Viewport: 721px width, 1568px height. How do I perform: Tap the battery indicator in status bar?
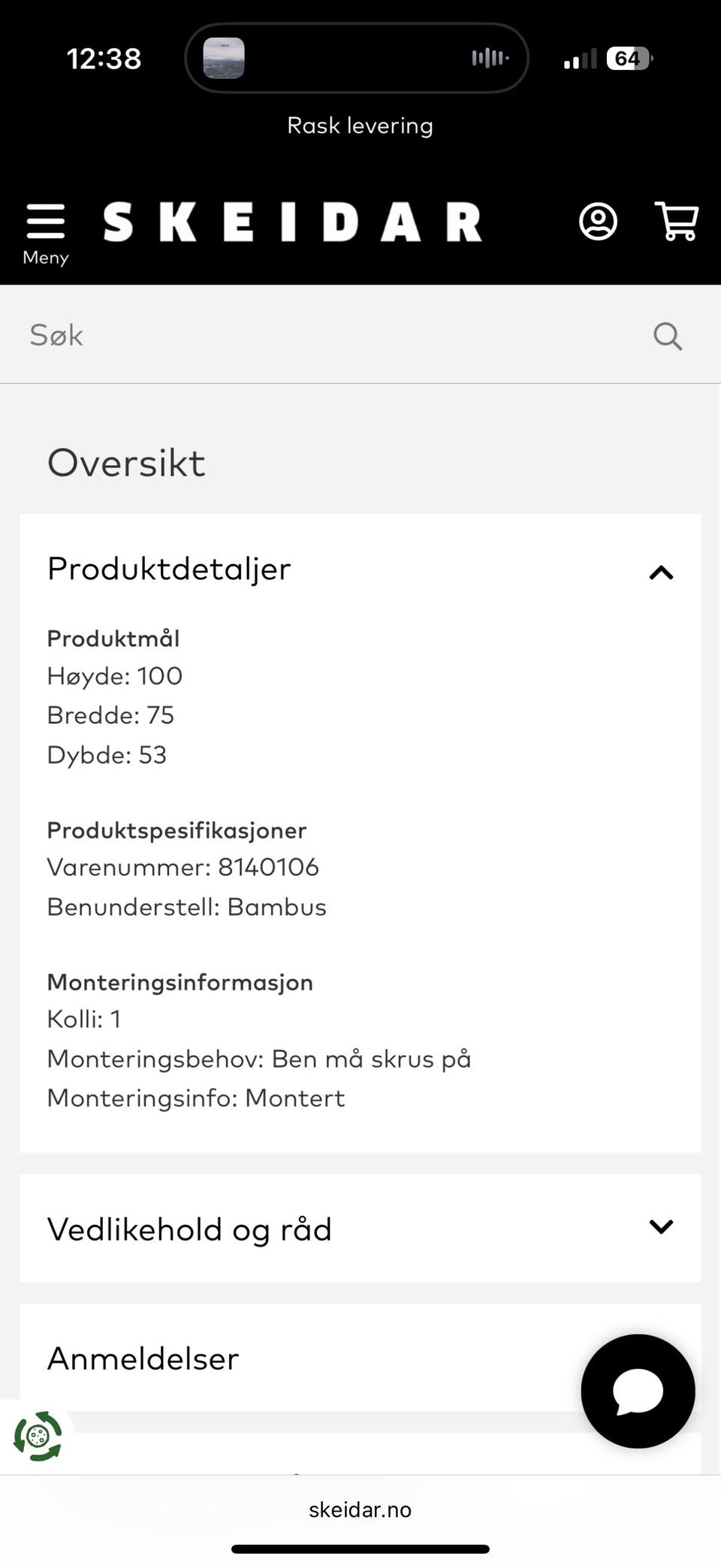(629, 59)
